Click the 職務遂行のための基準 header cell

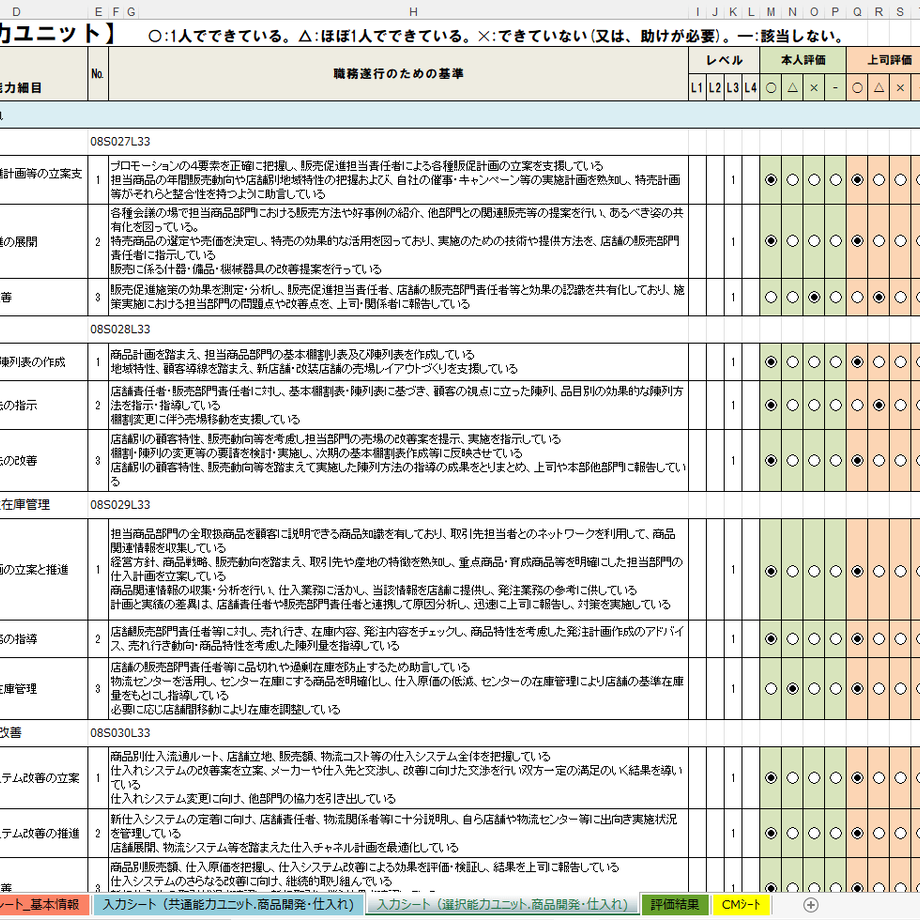pyautogui.click(x=398, y=73)
